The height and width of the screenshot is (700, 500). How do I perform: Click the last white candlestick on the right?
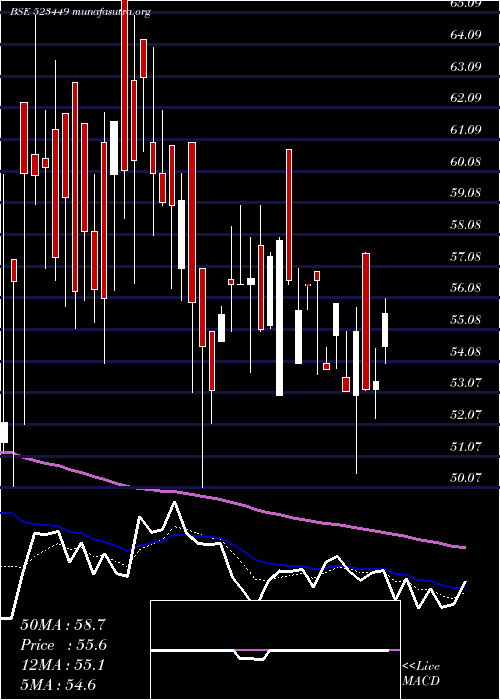coord(385,330)
